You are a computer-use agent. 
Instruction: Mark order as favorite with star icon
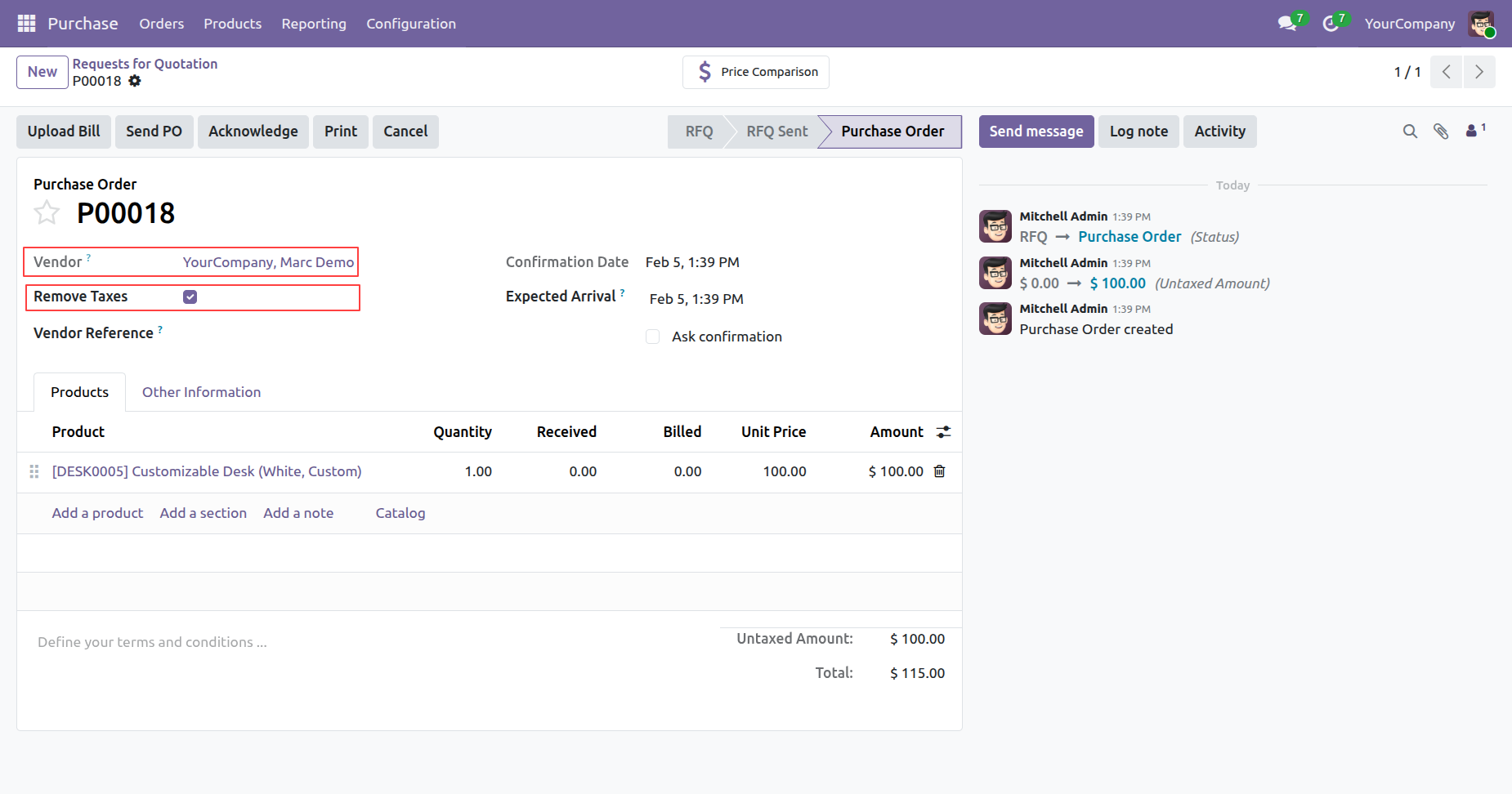pyautogui.click(x=47, y=213)
